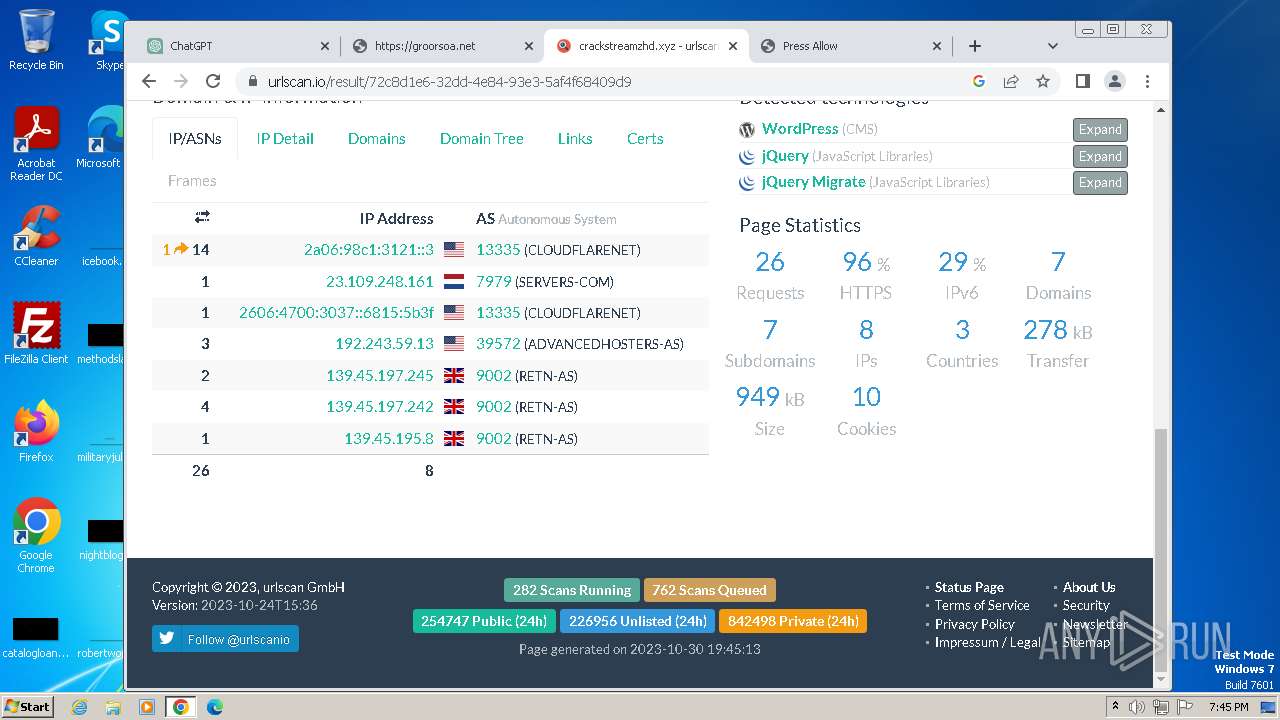Open the tab search chevron
This screenshot has height=720, width=1280.
pos(1053,46)
